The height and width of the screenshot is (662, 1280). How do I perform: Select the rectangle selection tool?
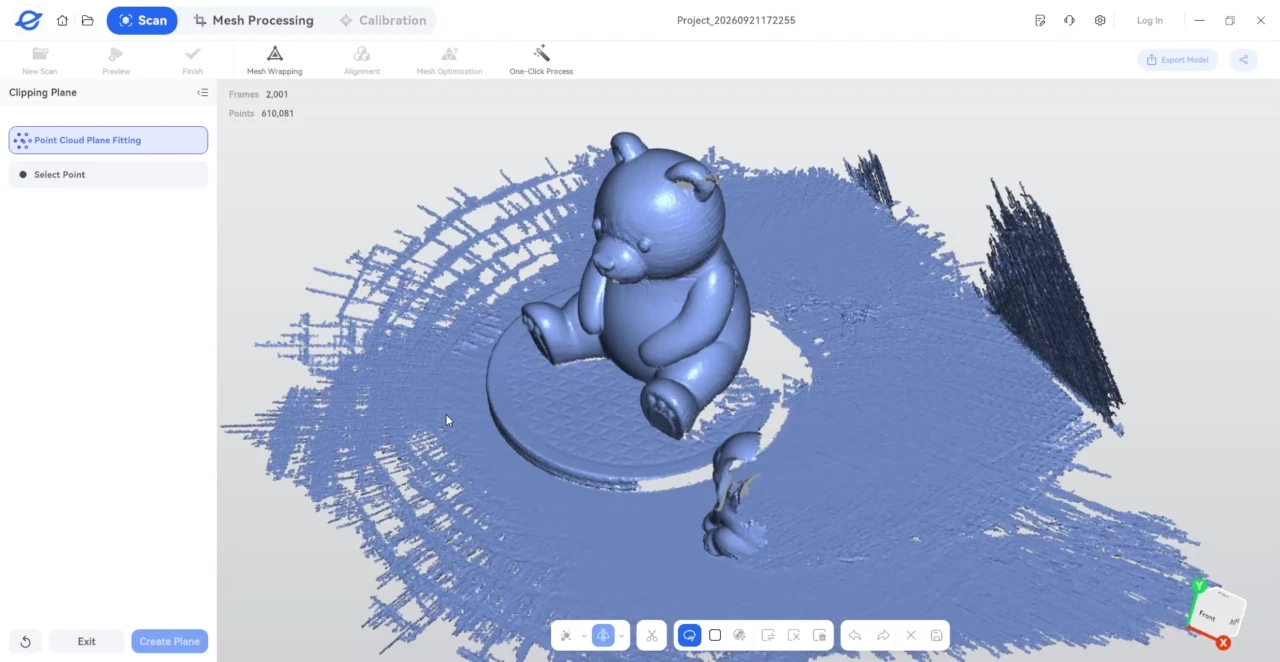[x=715, y=636]
